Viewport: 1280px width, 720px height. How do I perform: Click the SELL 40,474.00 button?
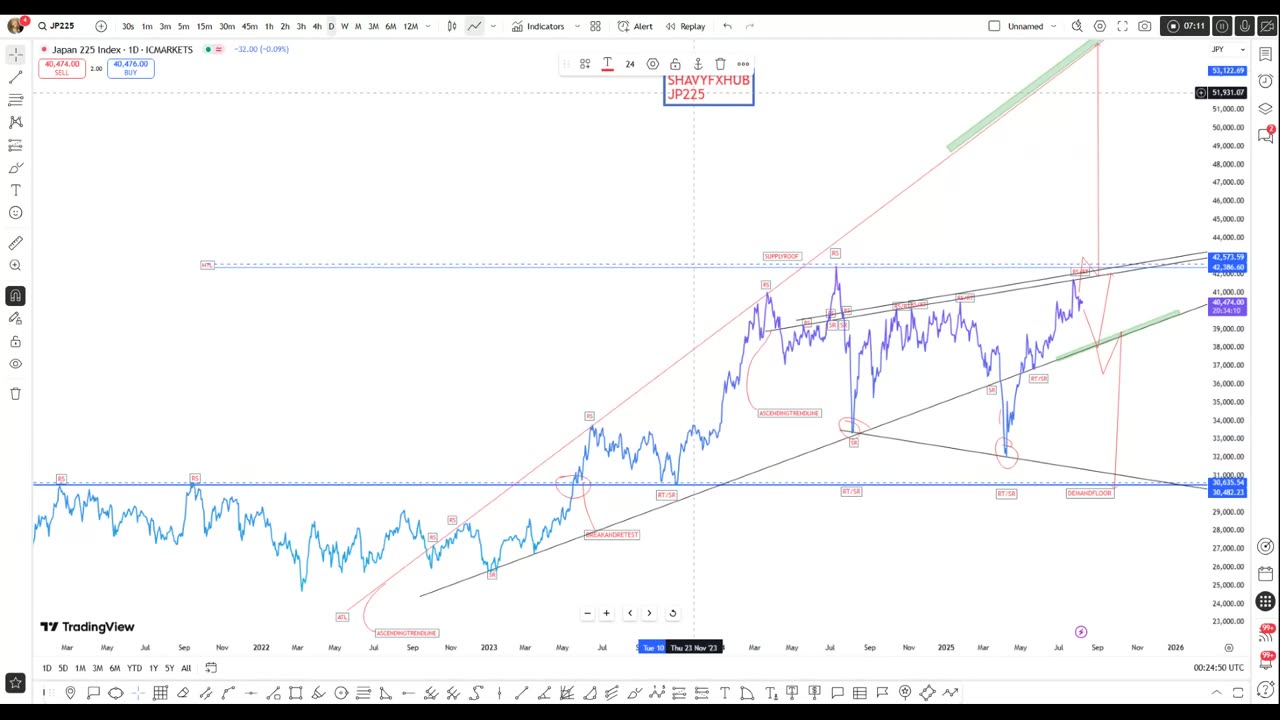[x=61, y=68]
